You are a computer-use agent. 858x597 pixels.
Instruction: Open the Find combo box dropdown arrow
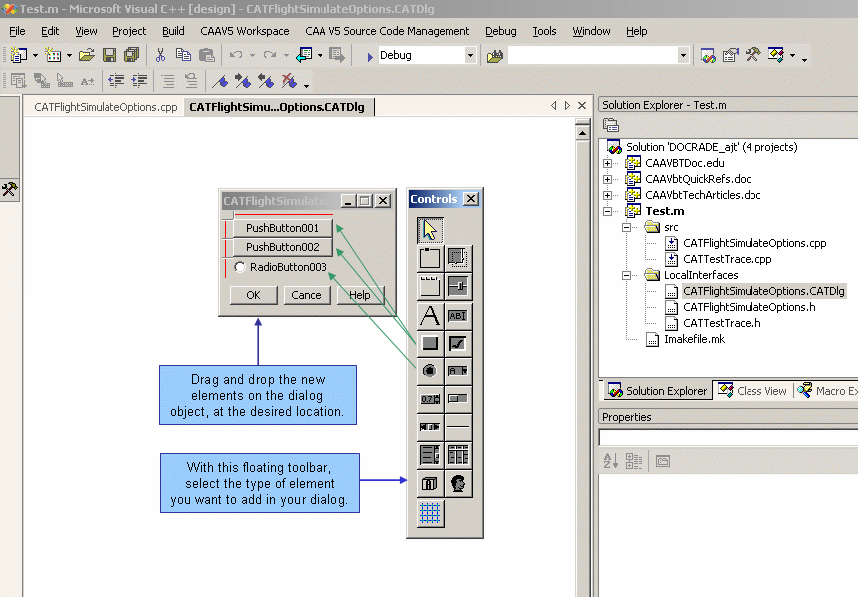(683, 55)
